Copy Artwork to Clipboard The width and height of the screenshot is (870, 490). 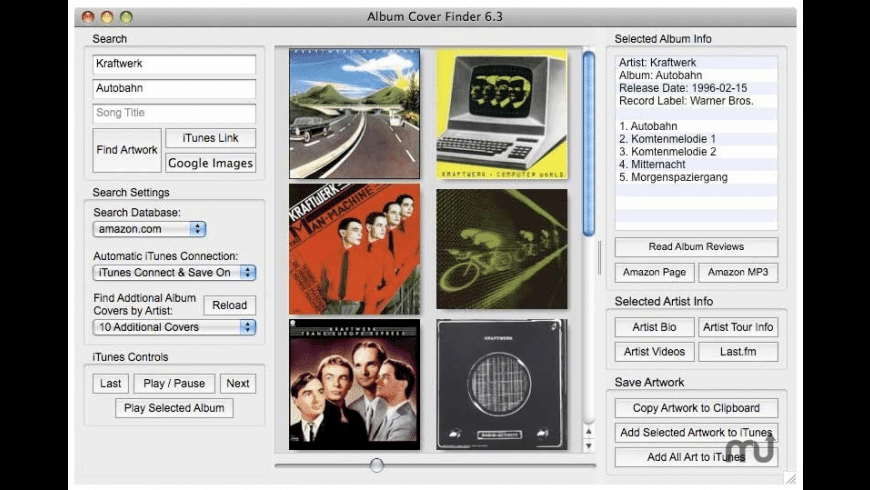click(x=696, y=408)
